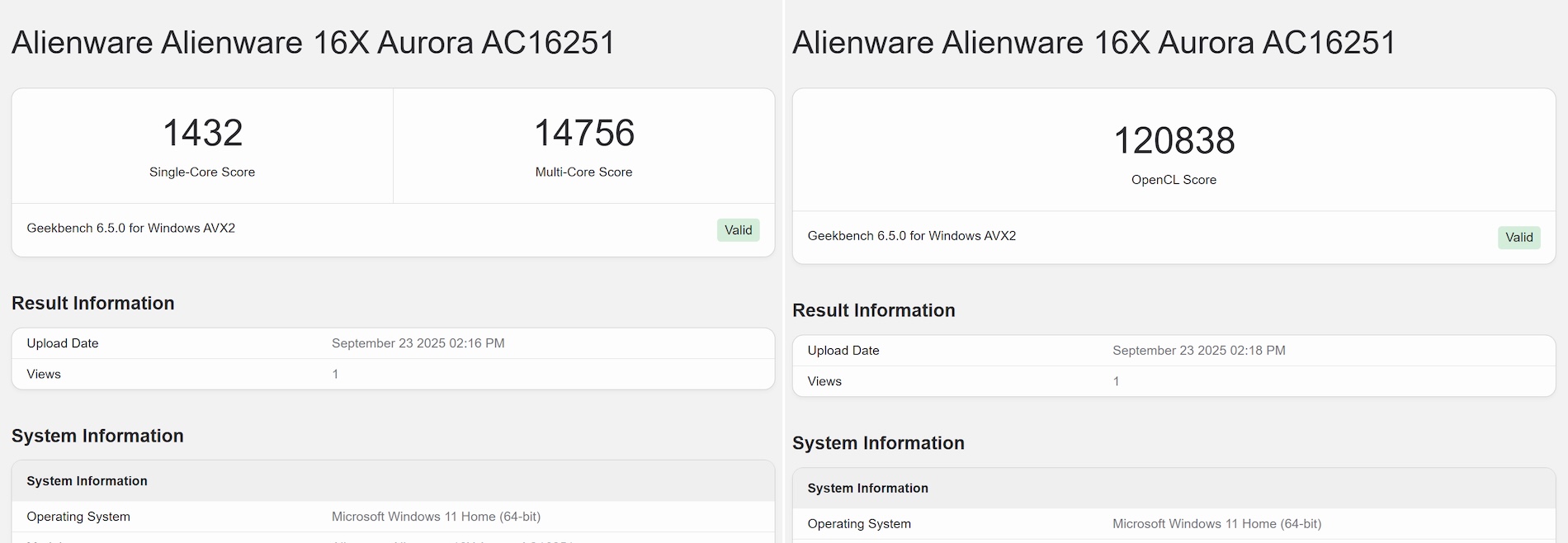Viewport: 1568px width, 543px height.
Task: Select the OpenCL score 120838
Action: 1174,140
